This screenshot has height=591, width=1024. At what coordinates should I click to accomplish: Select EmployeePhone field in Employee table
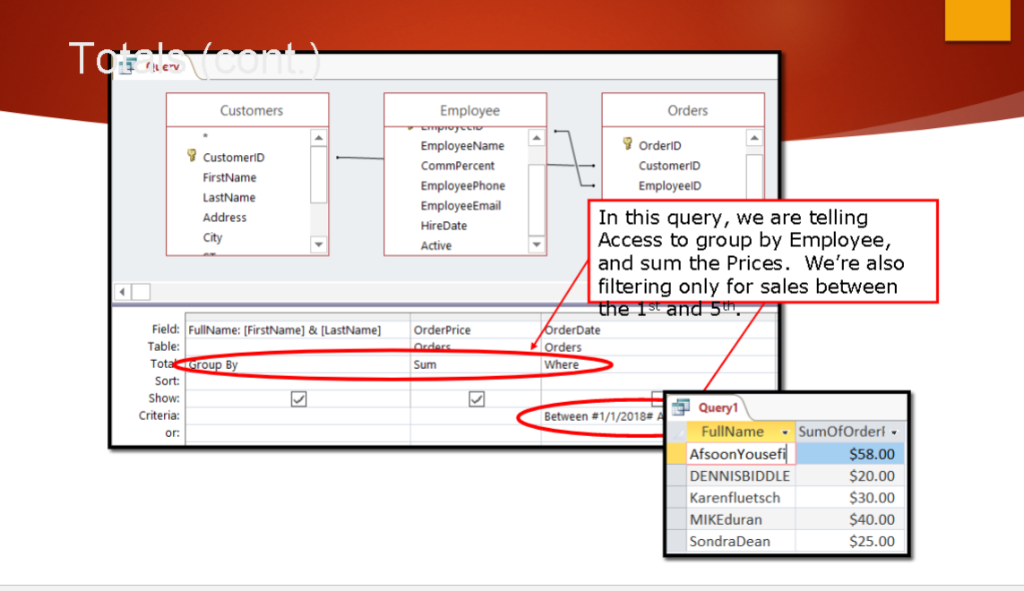coord(462,185)
